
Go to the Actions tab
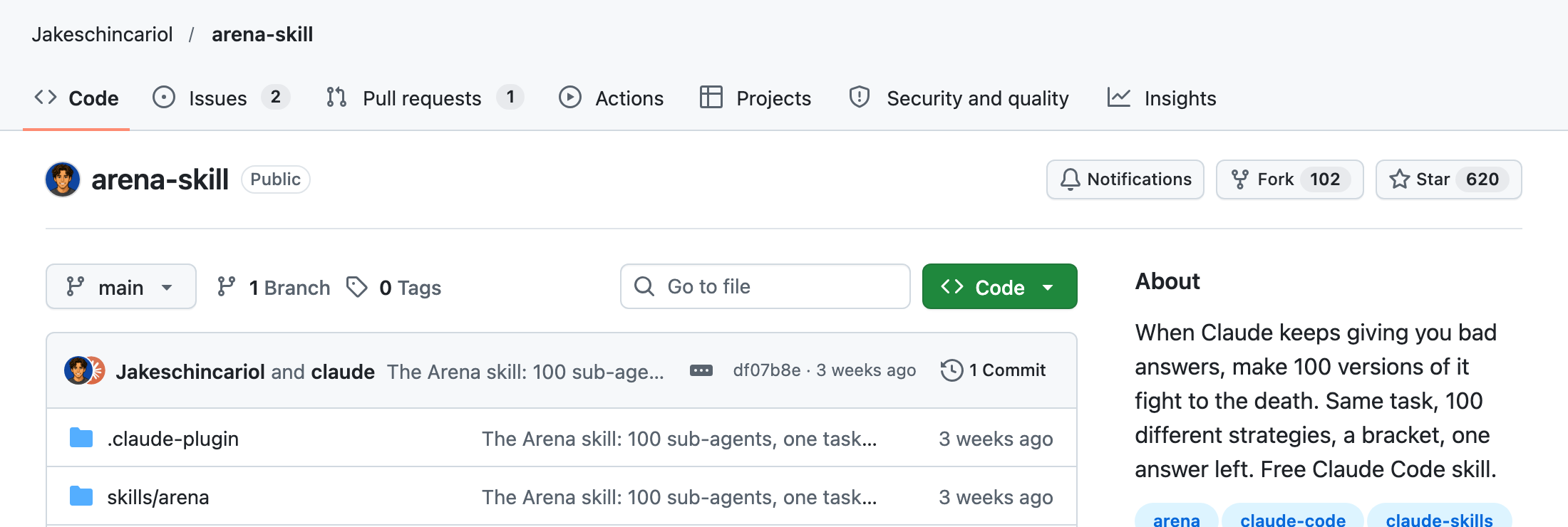pyautogui.click(x=612, y=98)
